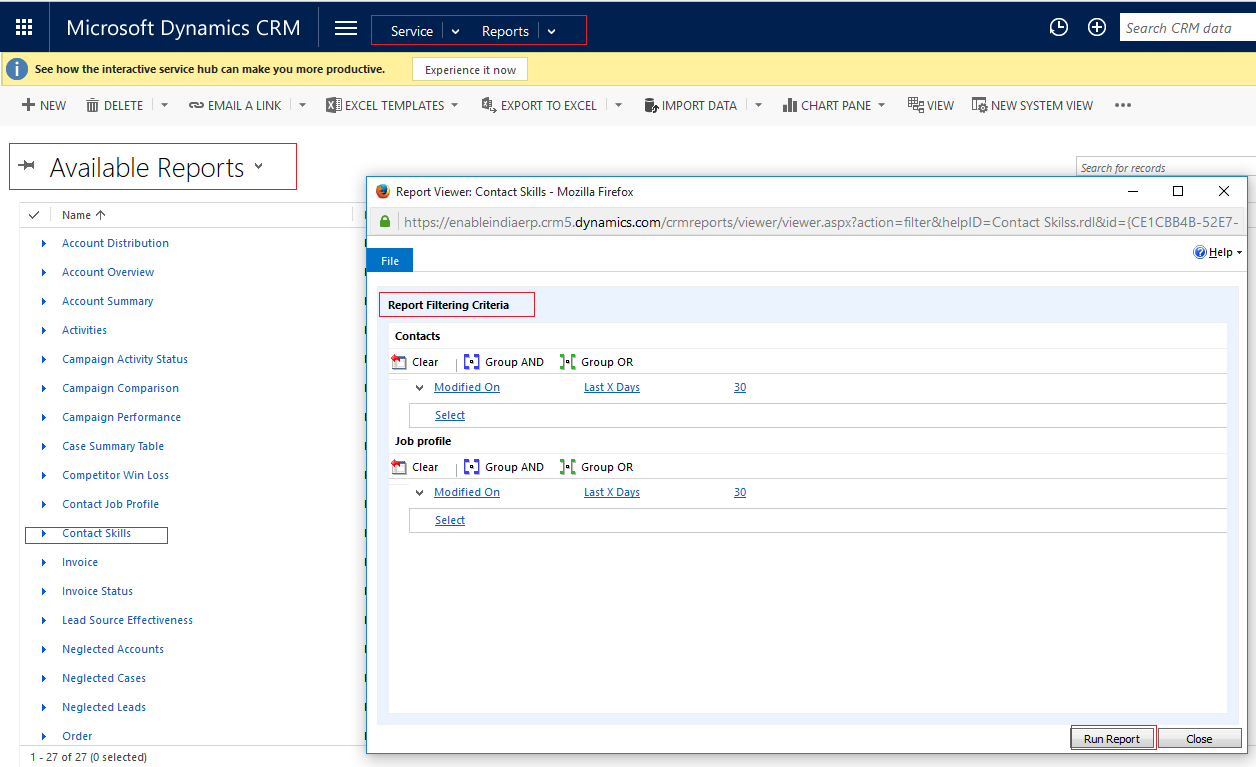This screenshot has height=767, width=1256.
Task: Click Reports in the navigation bar
Action: click(x=505, y=31)
